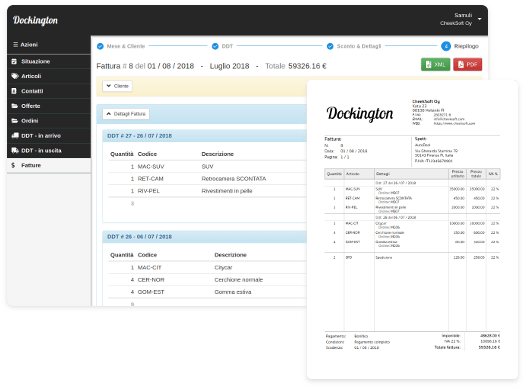
Task: Click Cerchione normale description
Action: (238, 280)
